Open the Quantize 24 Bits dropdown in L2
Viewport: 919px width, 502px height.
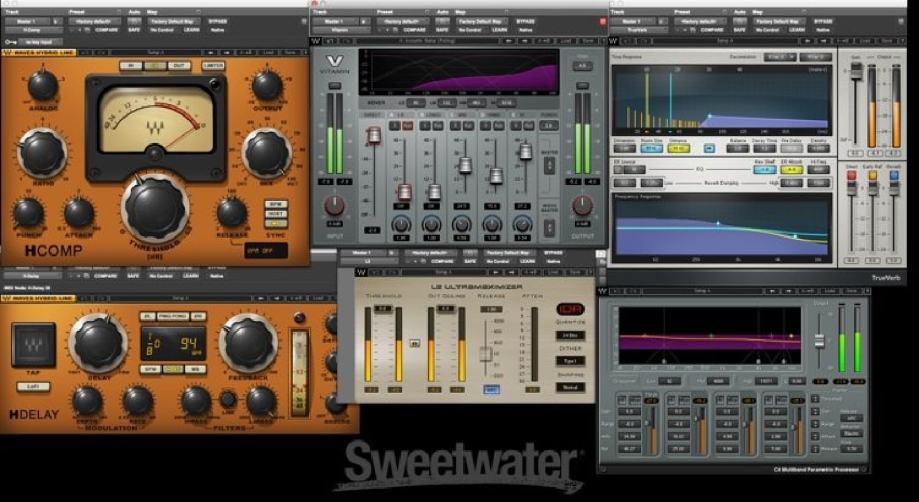(570, 336)
